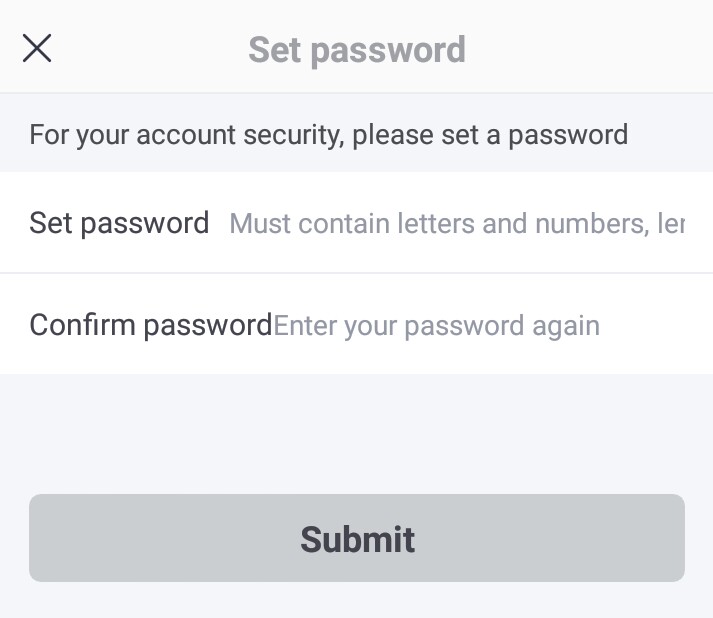Focus the Set password input field
This screenshot has width=713, height=618.
point(457,223)
